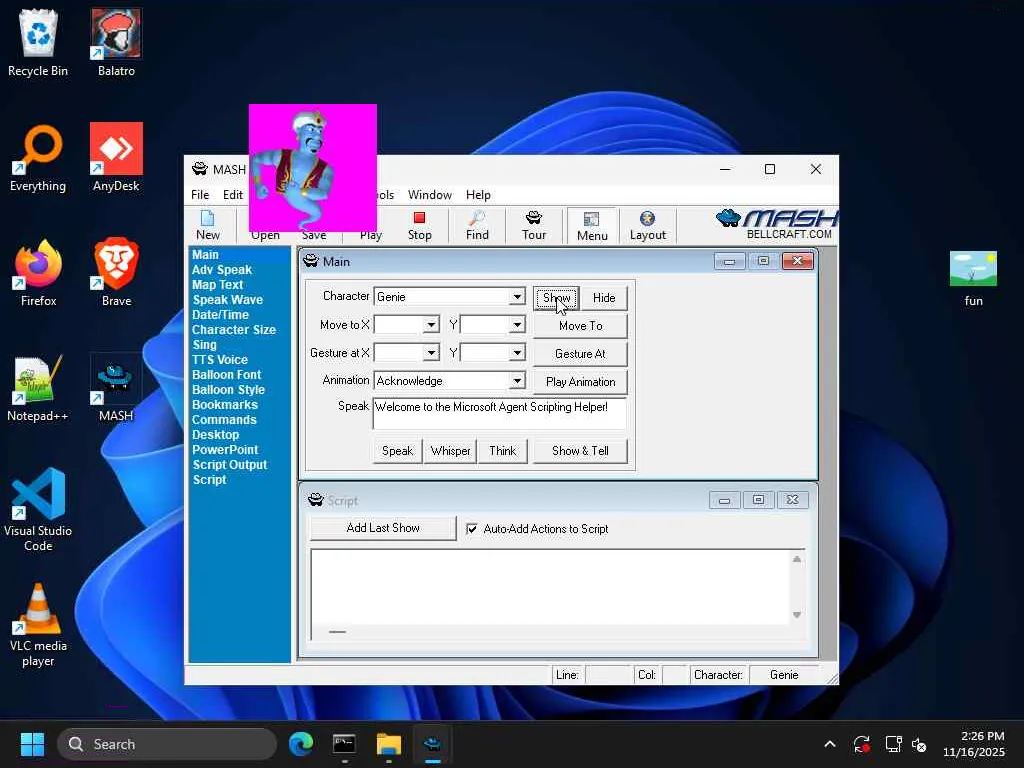Expand the Character dropdown list
This screenshot has width=1024, height=768.
tap(517, 297)
